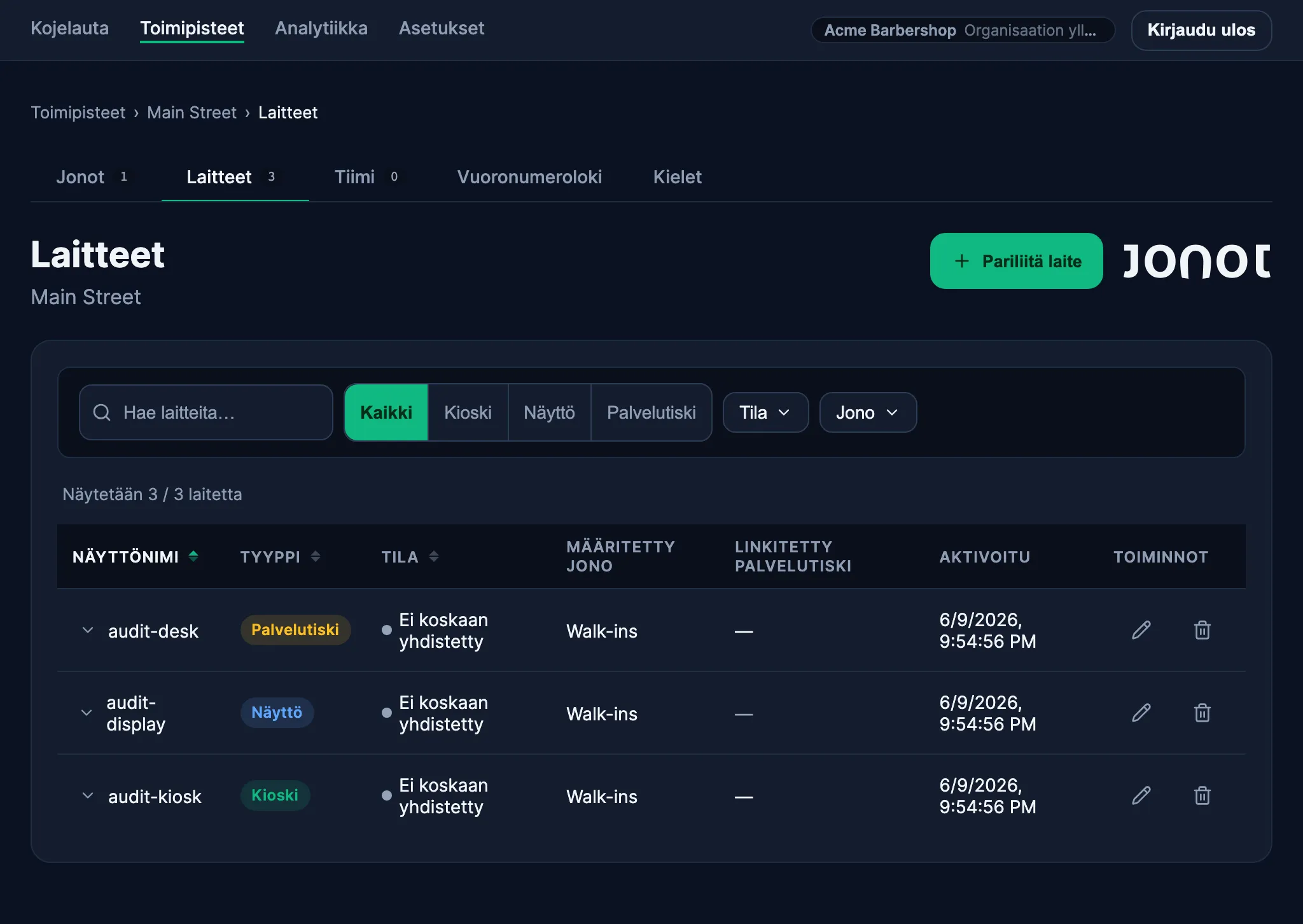Delete the audit-kiosk device

(x=1202, y=795)
